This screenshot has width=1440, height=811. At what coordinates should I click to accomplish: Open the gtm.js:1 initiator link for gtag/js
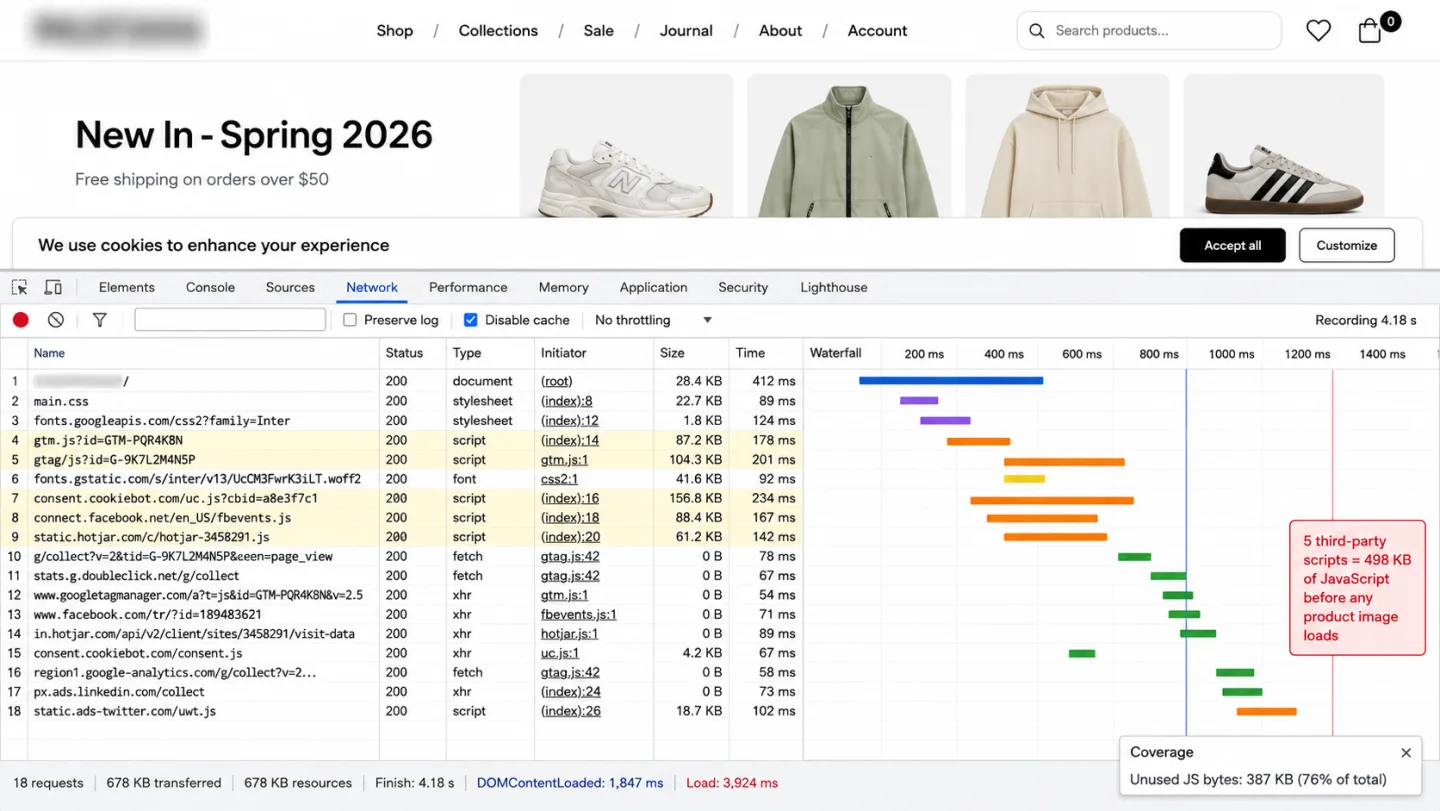(564, 460)
